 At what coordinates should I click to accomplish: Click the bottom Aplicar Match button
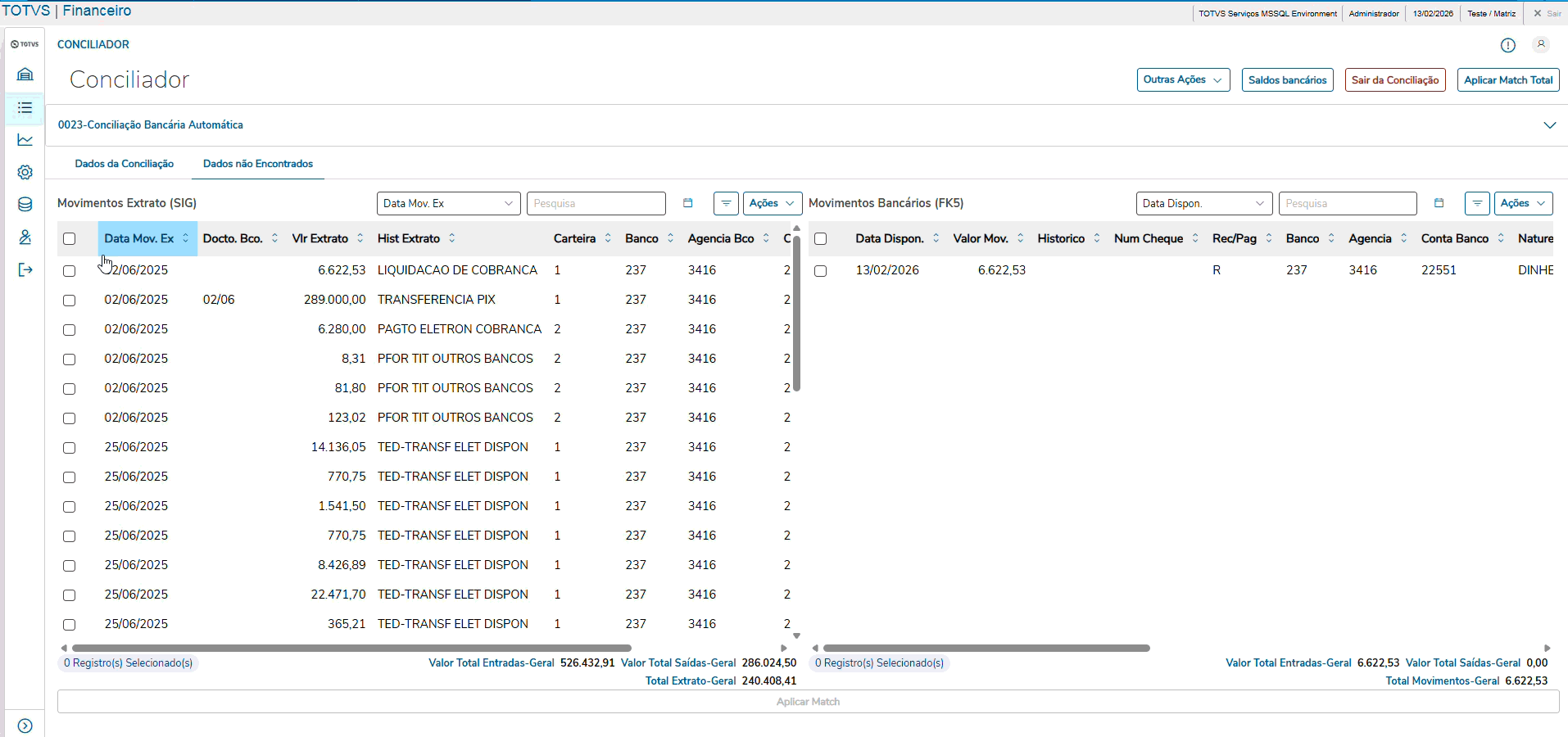(808, 702)
